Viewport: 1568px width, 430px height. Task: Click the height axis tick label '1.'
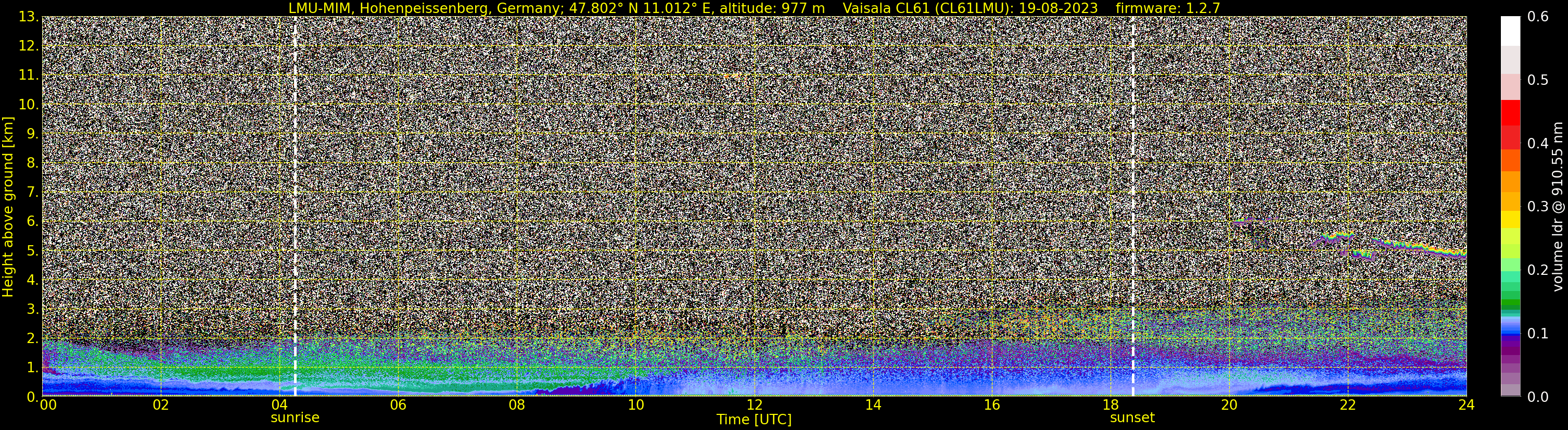[x=32, y=368]
